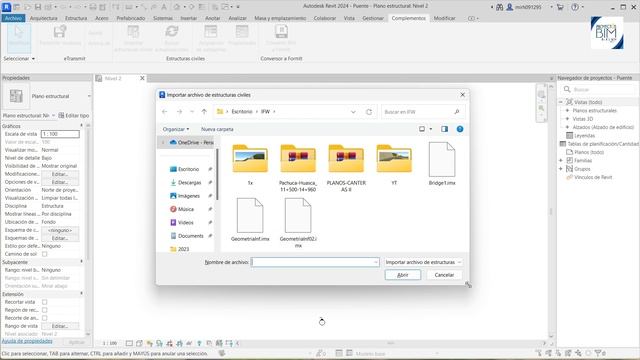Toggle Select Pinned Elements in status bar
This screenshot has height=360, width=640.
pyautogui.click(x=558, y=353)
